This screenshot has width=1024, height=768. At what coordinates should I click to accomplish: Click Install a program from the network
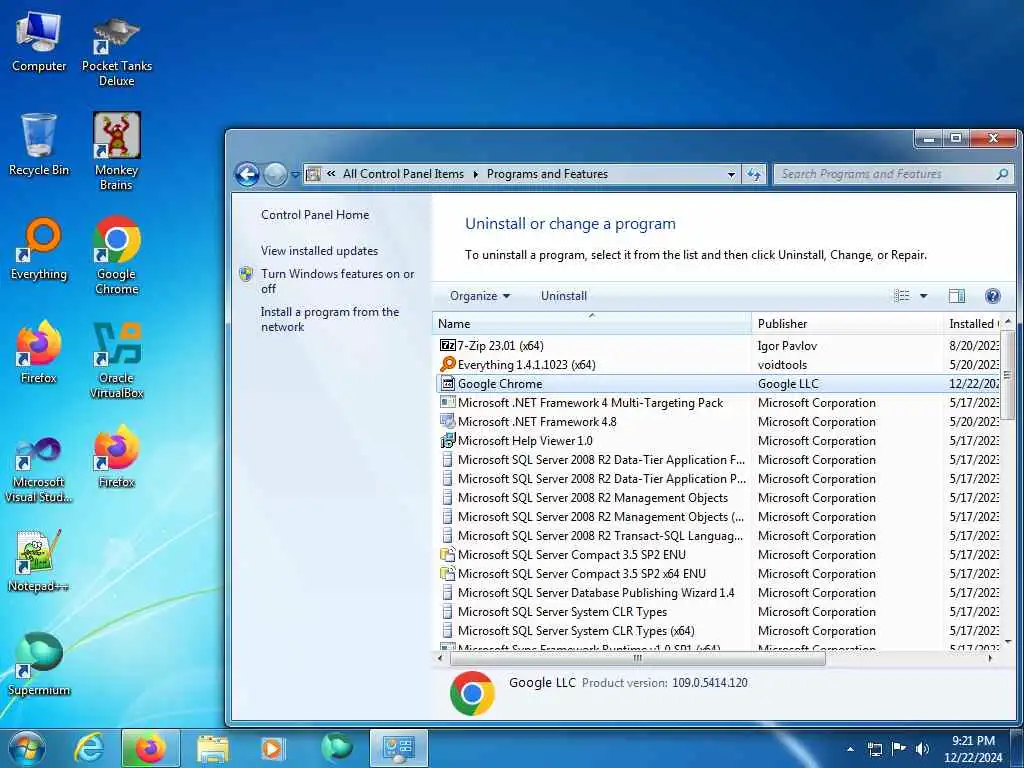[330, 319]
